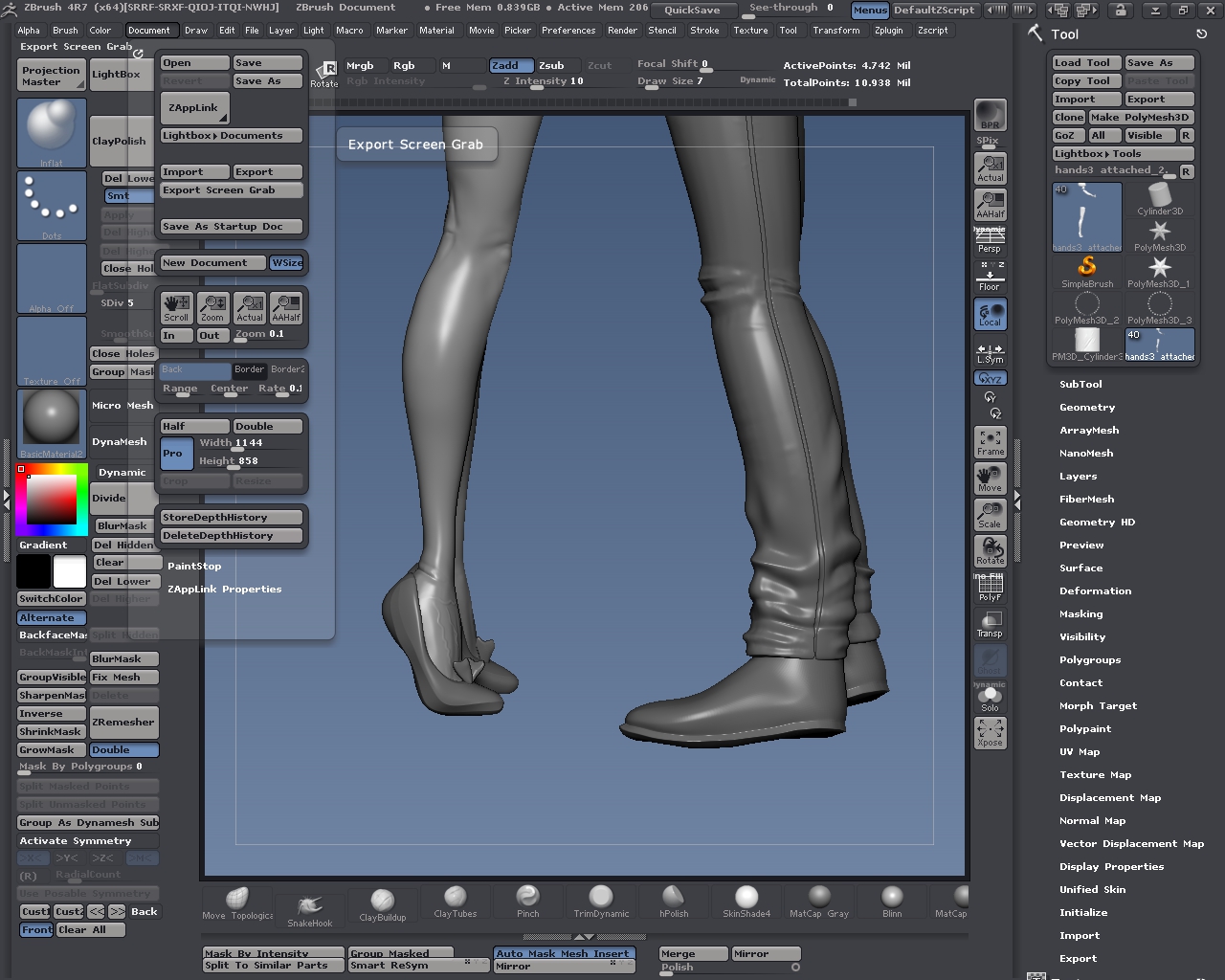This screenshot has width=1225, height=980.
Task: Select the ClayBuildup brush
Action: pos(382,905)
